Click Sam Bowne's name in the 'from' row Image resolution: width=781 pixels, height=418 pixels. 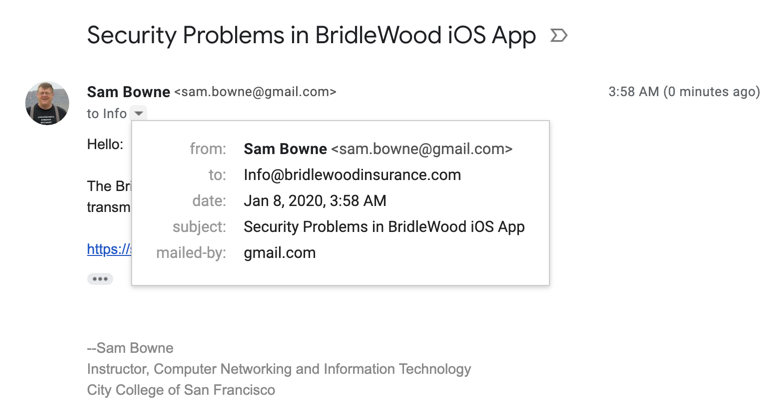(285, 149)
